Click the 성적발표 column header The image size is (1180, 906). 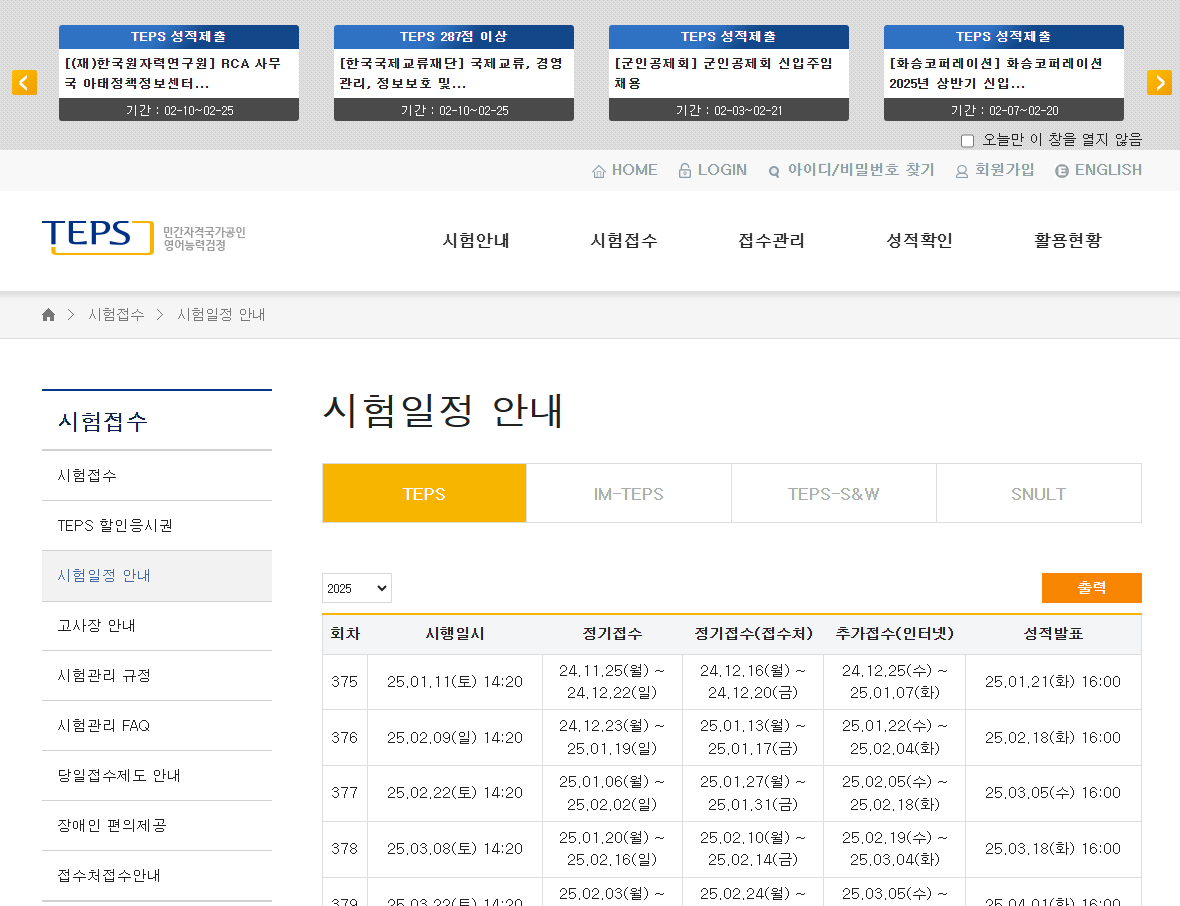click(x=1053, y=634)
